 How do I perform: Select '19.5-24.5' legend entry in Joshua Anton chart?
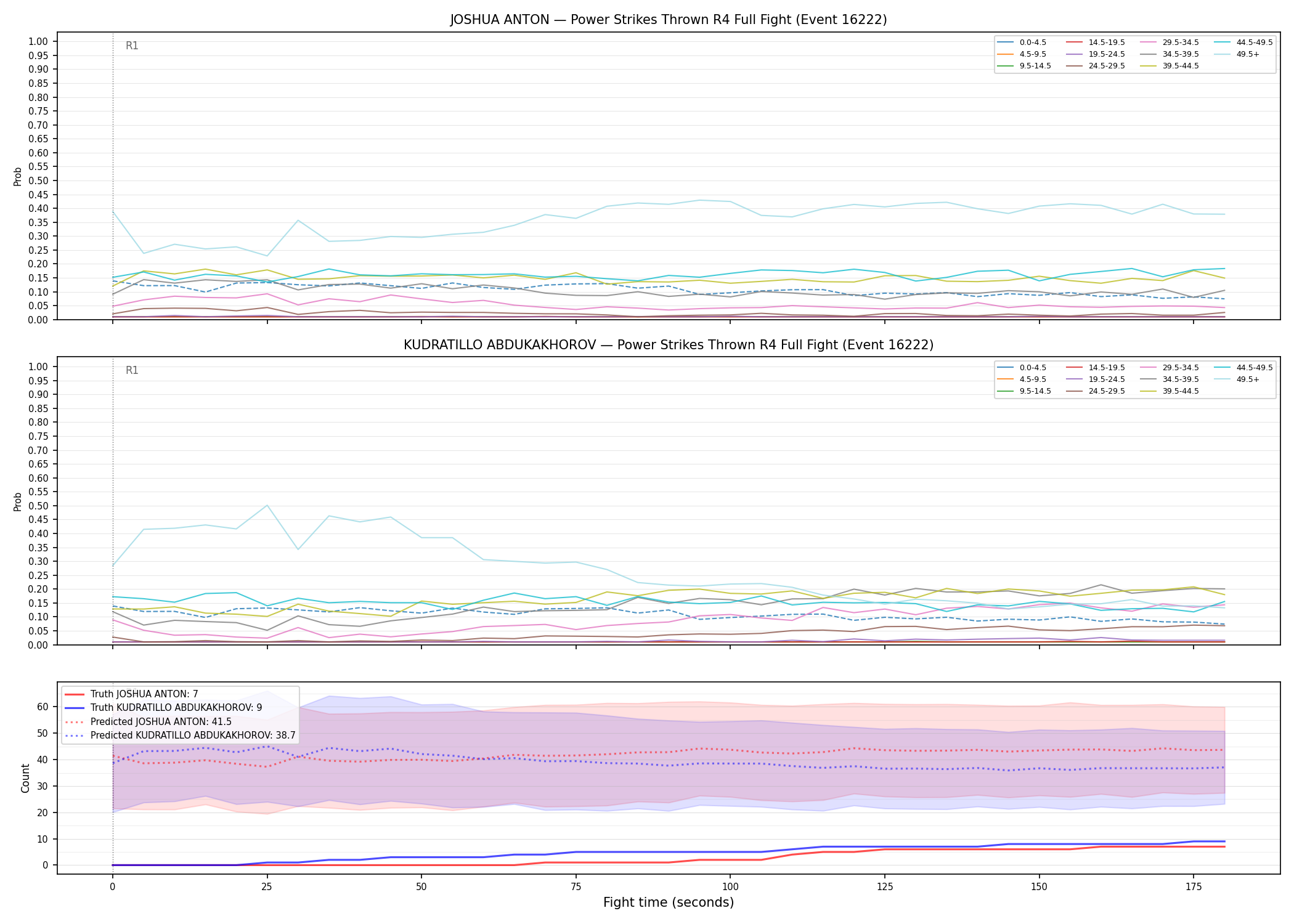coord(1096,54)
